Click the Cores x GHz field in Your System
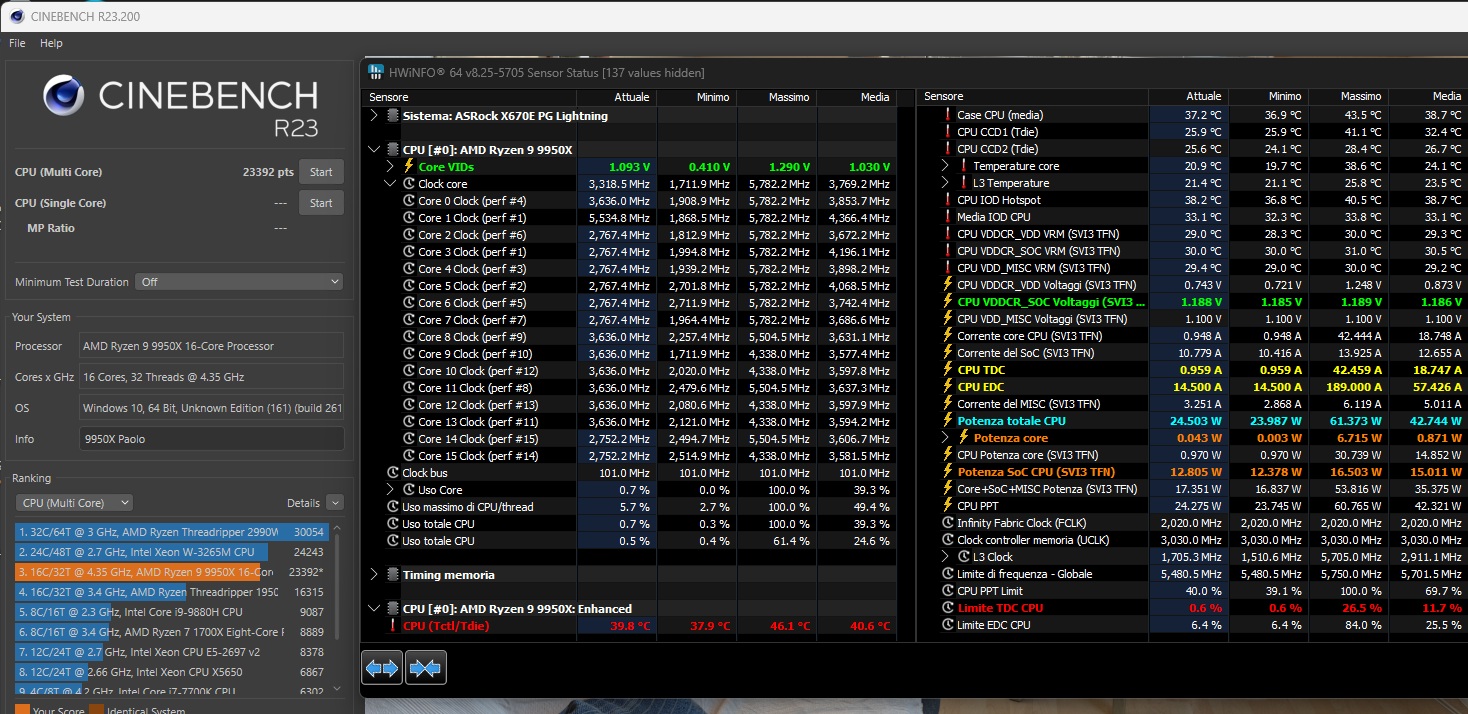Screen dimensions: 1468x714 tap(211, 377)
